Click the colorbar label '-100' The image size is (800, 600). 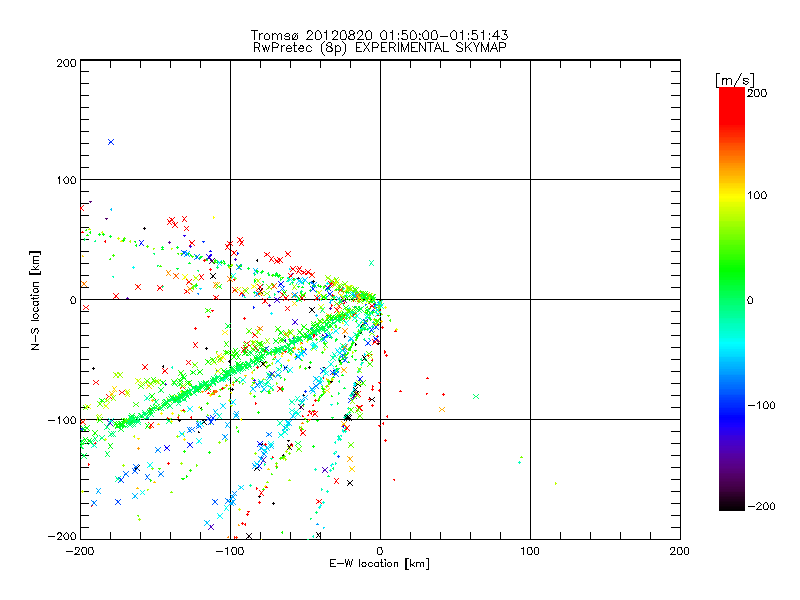click(761, 406)
